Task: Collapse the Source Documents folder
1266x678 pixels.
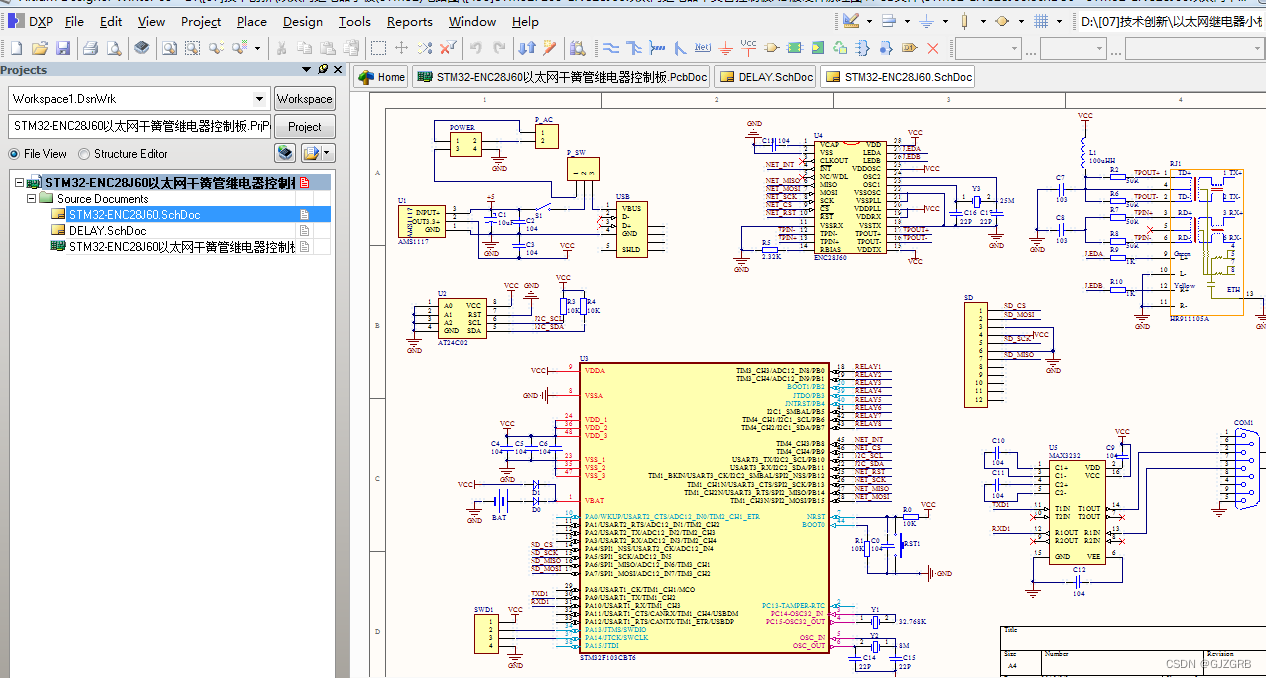Action: click(x=32, y=199)
